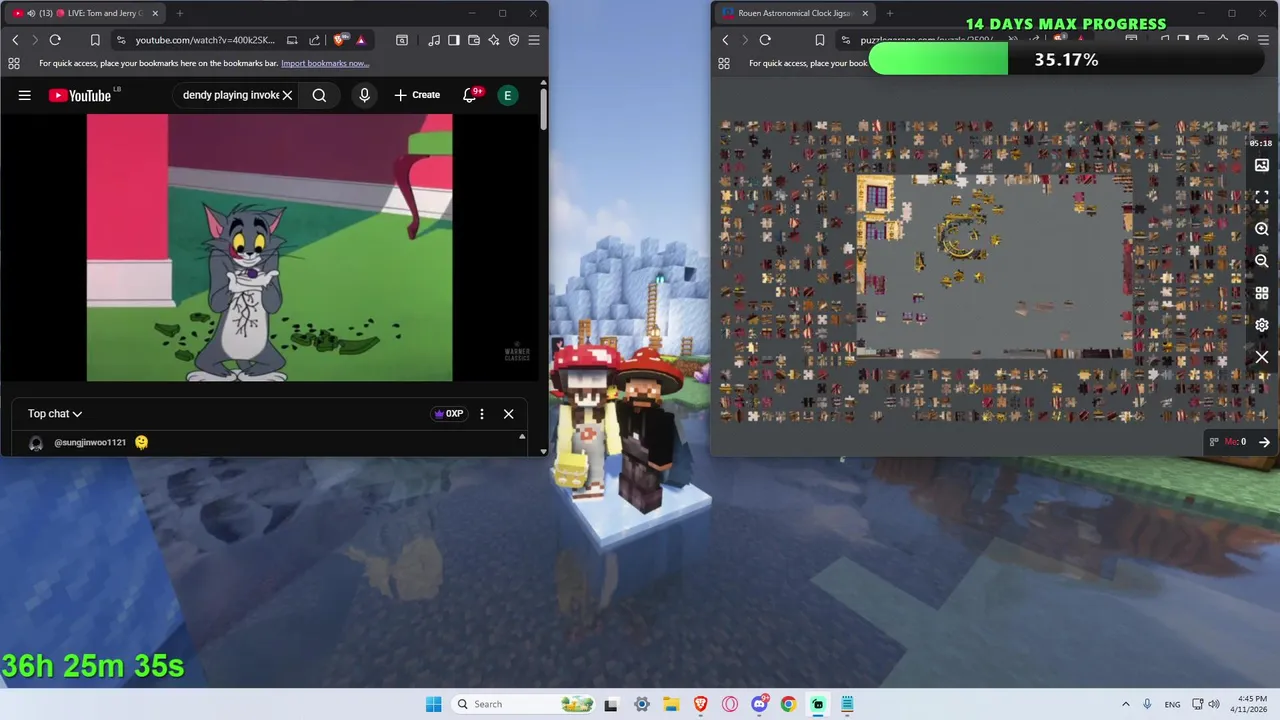Viewport: 1280px width, 720px height.
Task: Show hidden system tray icons chevron
Action: coord(1125,704)
